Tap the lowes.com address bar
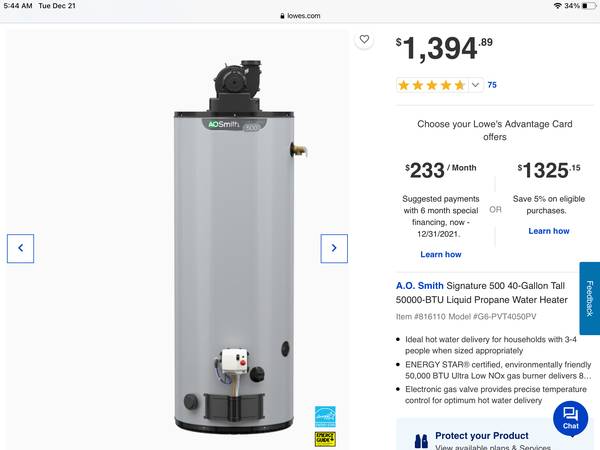The width and height of the screenshot is (600, 450). (300, 16)
